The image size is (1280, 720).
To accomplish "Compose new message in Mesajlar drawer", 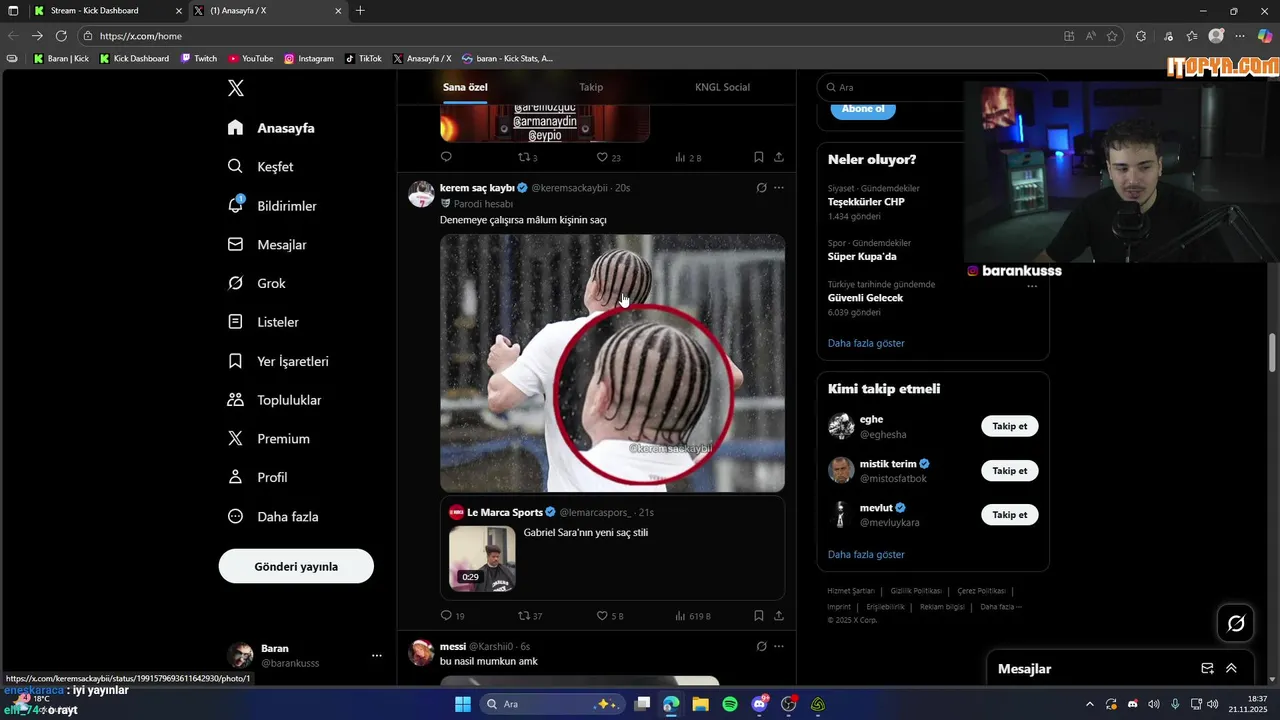I will click(x=1207, y=669).
